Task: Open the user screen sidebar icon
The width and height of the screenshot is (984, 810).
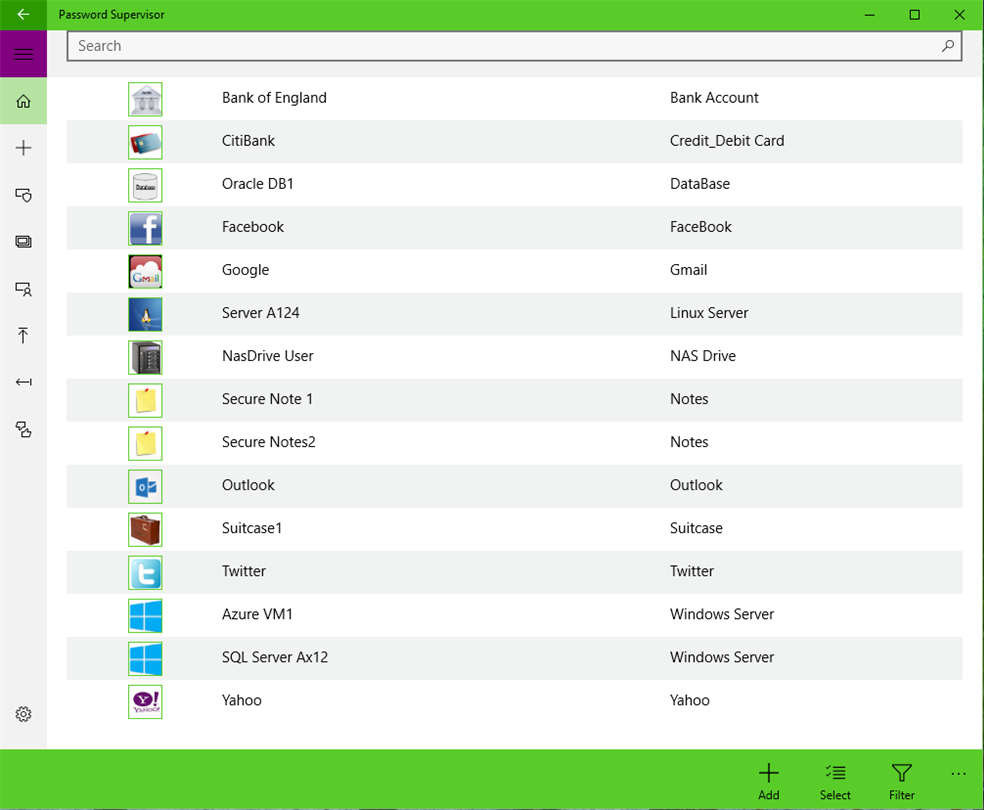Action: 23,289
